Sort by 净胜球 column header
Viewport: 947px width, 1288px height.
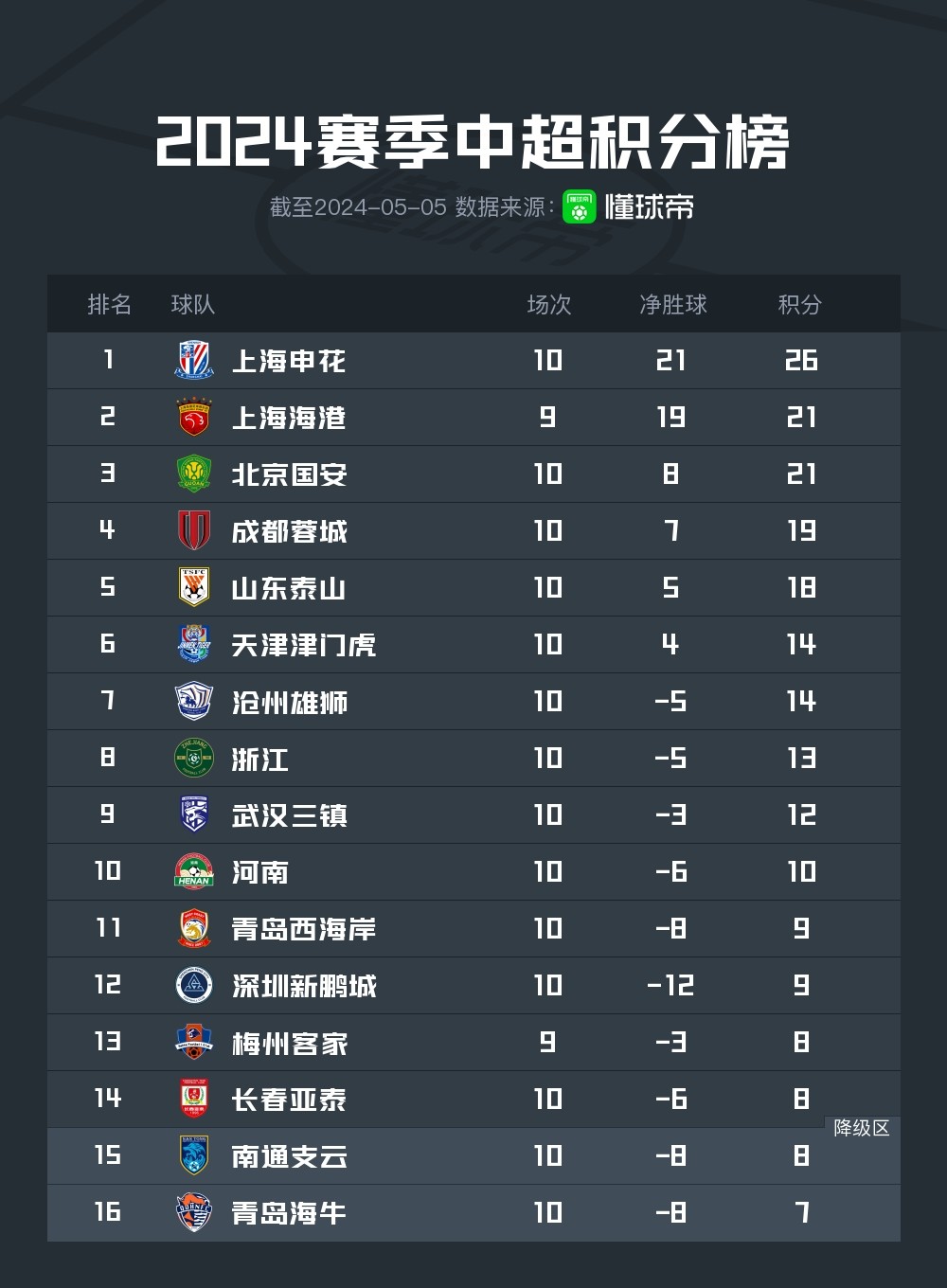[672, 305]
